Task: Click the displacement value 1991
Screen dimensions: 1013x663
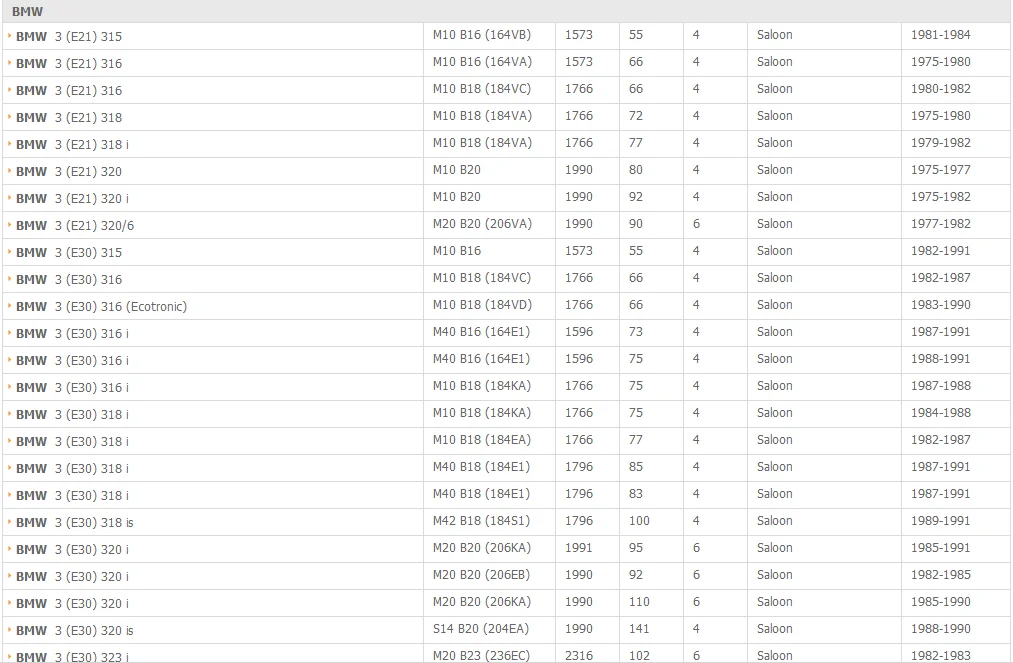Action: pos(578,548)
